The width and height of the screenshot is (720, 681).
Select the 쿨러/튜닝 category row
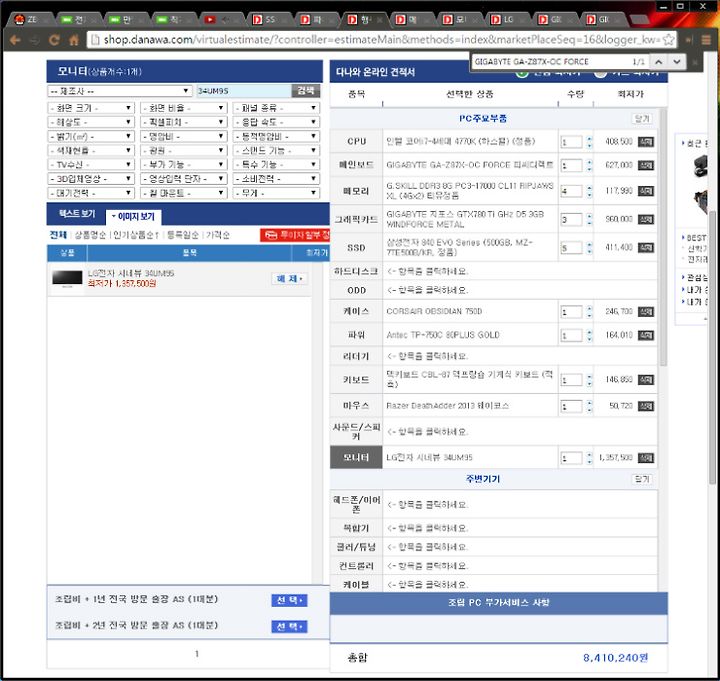point(494,547)
